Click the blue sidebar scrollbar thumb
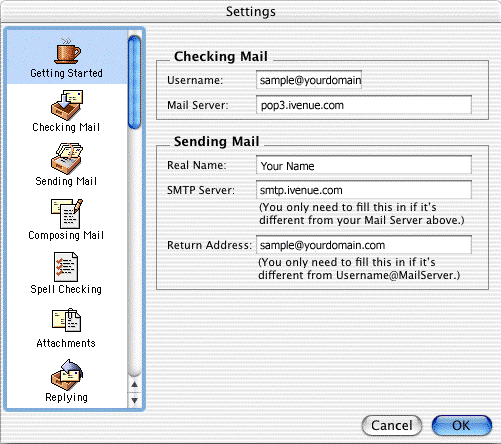 [134, 82]
